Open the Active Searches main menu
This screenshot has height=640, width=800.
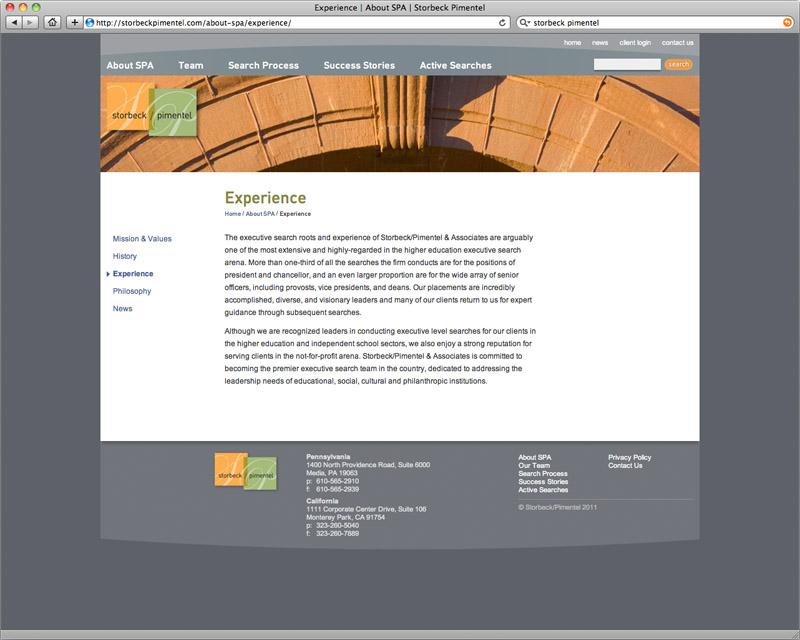456,65
